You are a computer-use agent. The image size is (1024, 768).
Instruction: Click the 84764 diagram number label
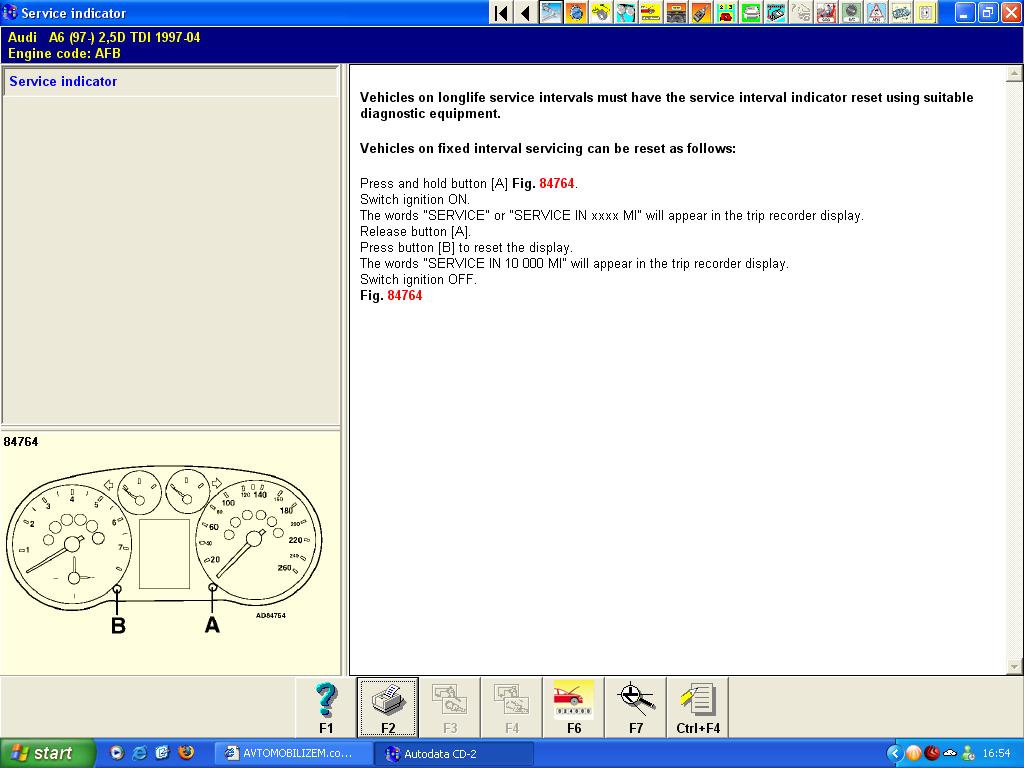21,441
